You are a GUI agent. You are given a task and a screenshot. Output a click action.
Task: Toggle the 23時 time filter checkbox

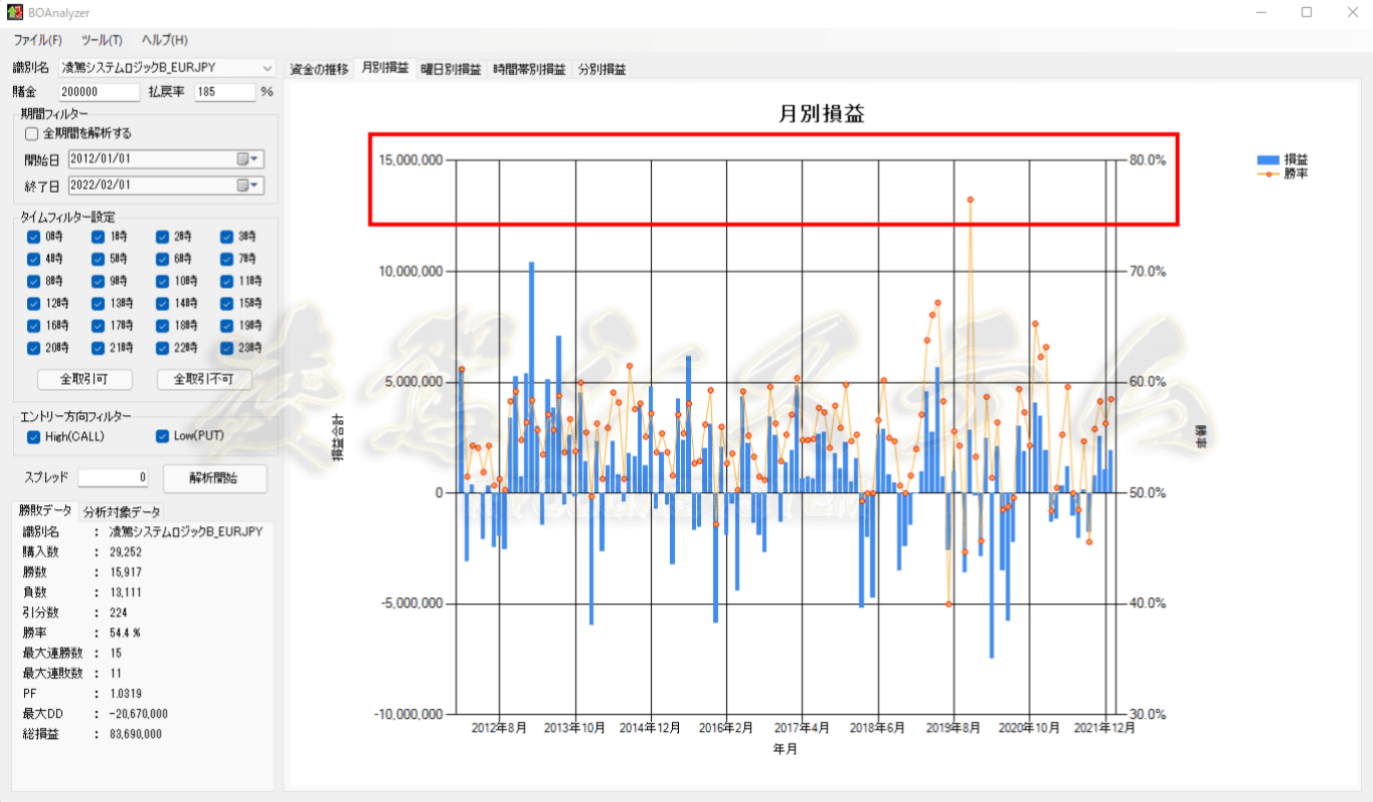click(x=226, y=348)
